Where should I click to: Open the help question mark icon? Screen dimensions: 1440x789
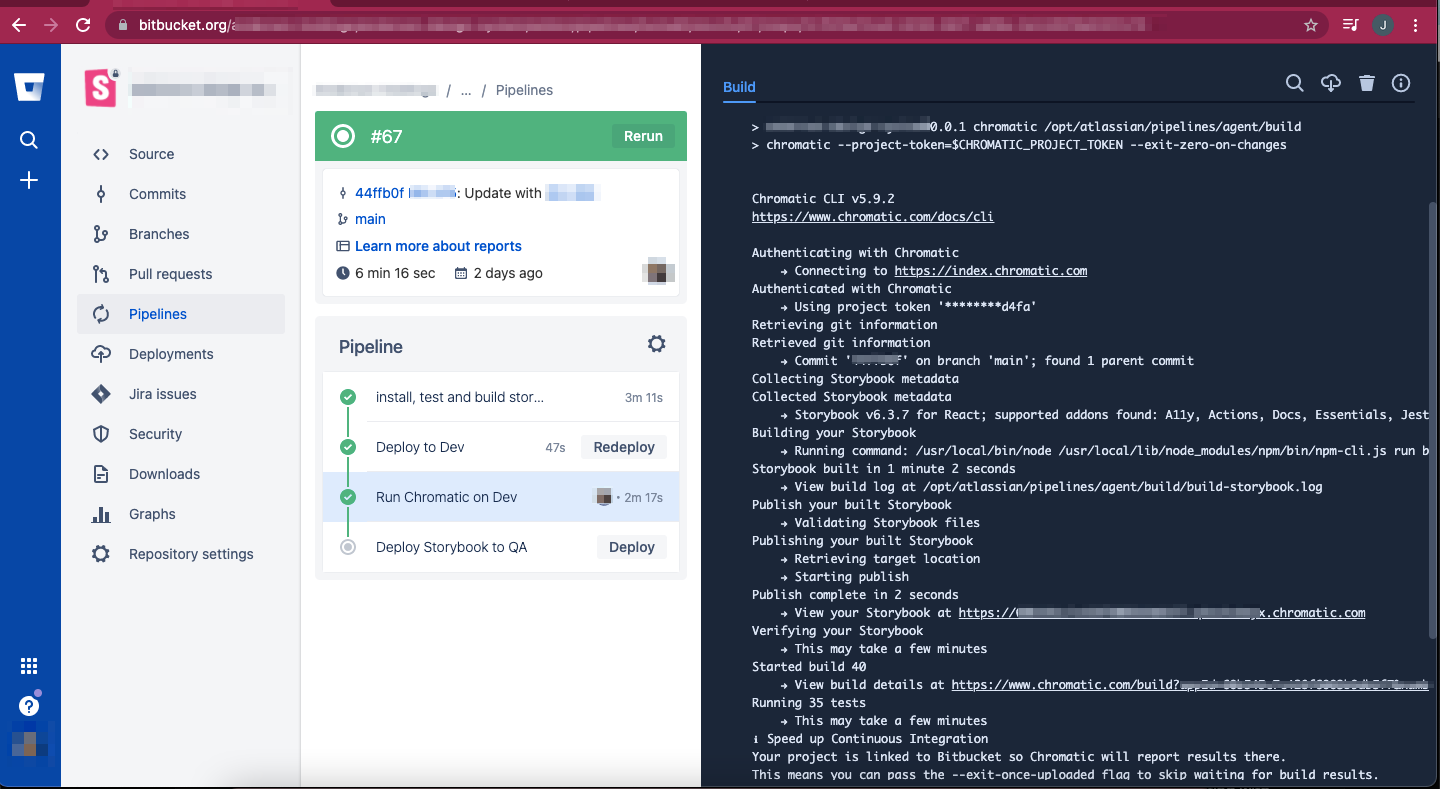pos(29,706)
